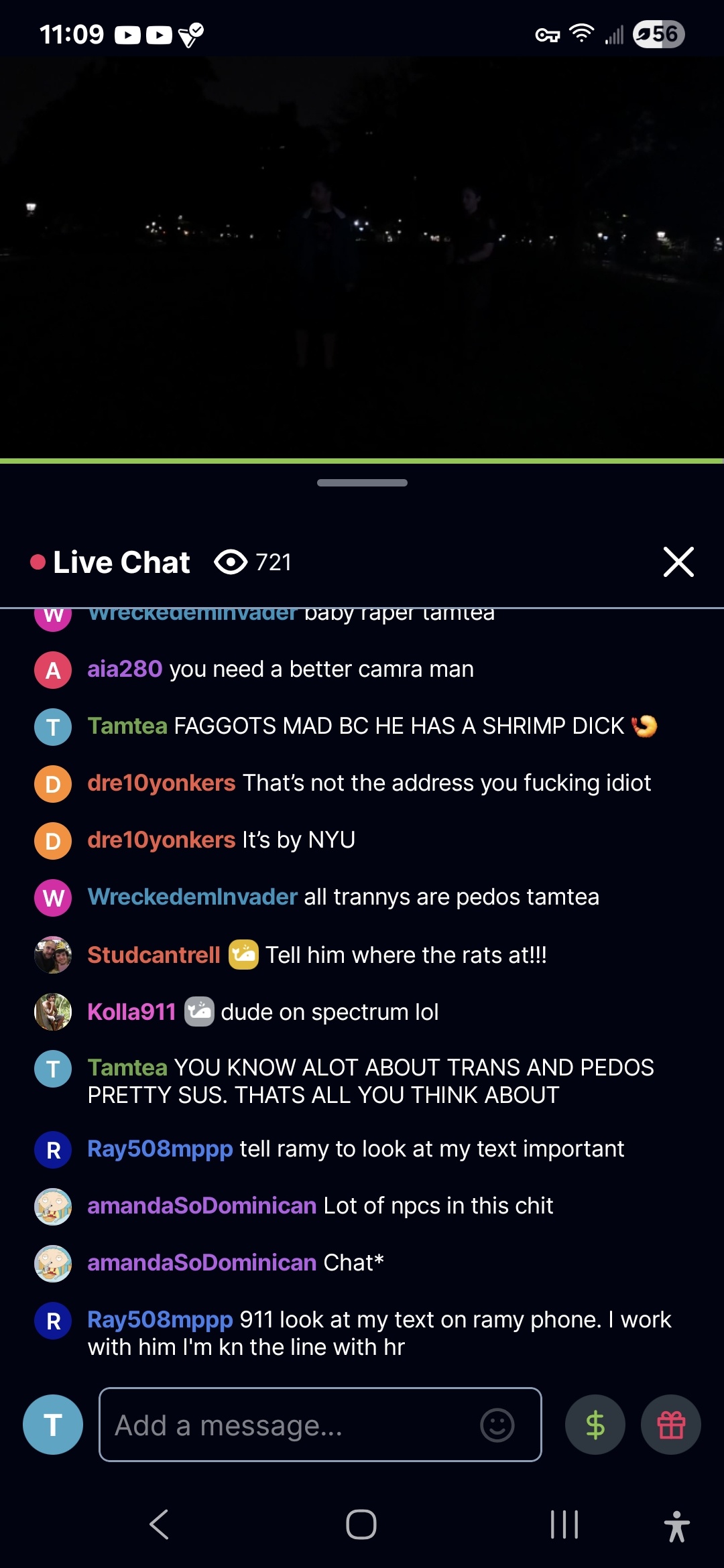
Task: Close the Live Chat panel
Action: 678,562
